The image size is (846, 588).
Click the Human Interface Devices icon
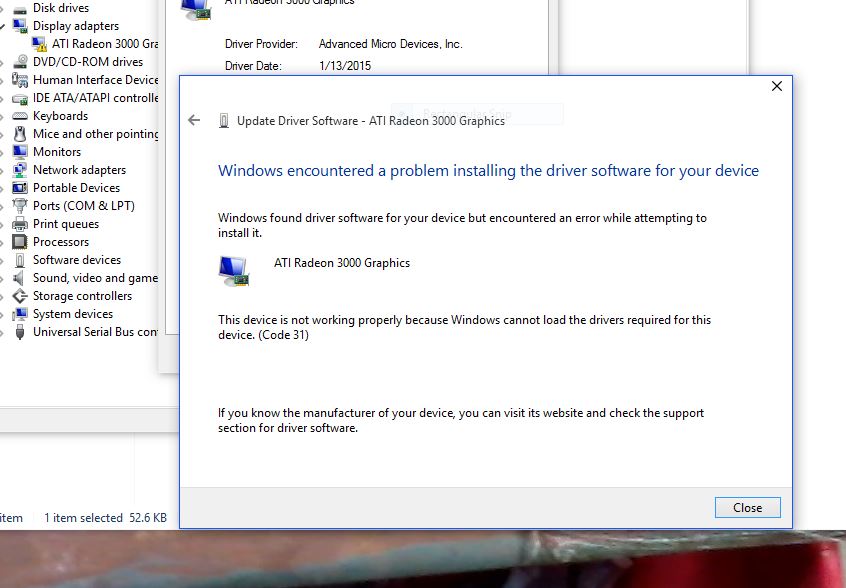20,80
